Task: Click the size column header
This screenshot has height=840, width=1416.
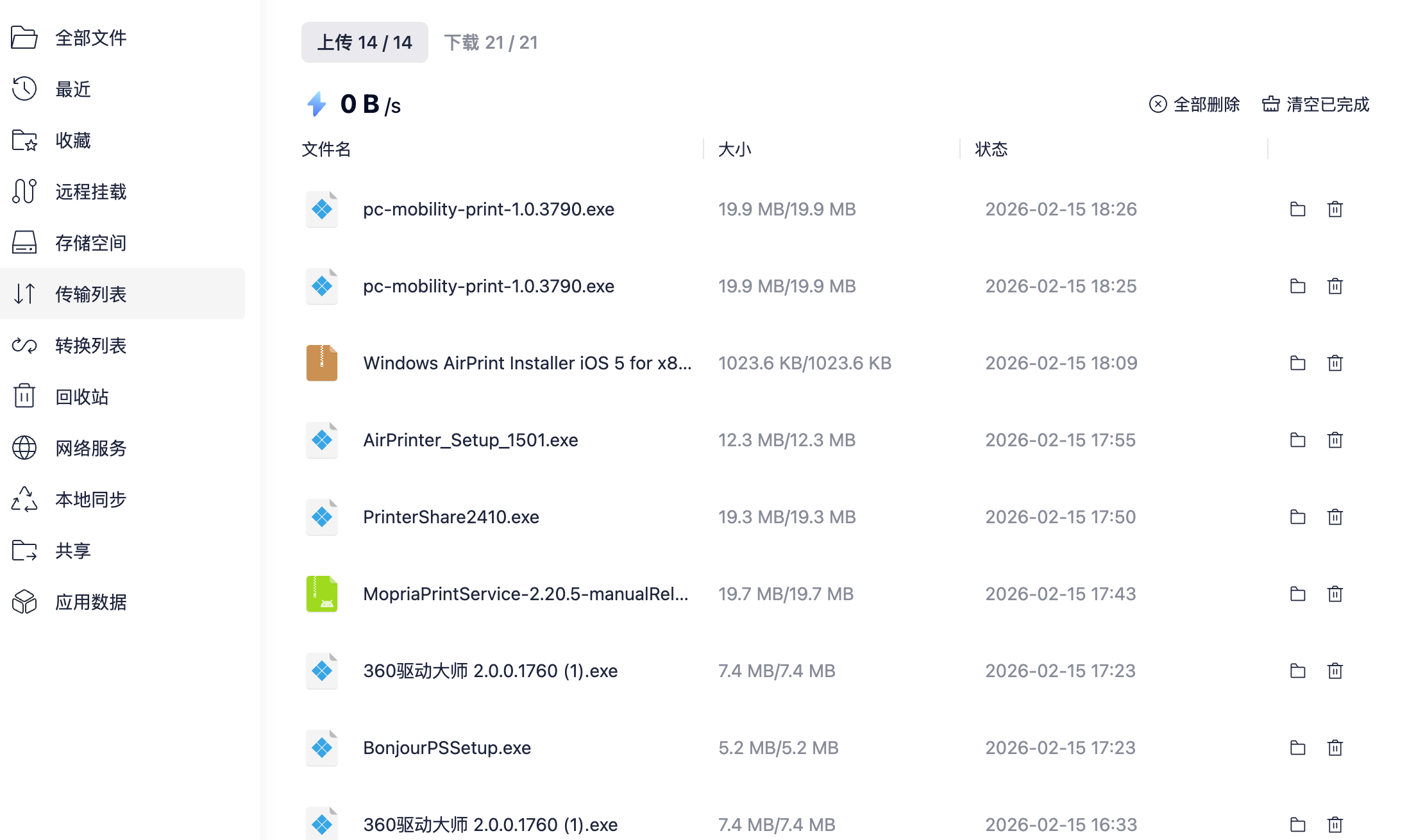Action: 734,149
